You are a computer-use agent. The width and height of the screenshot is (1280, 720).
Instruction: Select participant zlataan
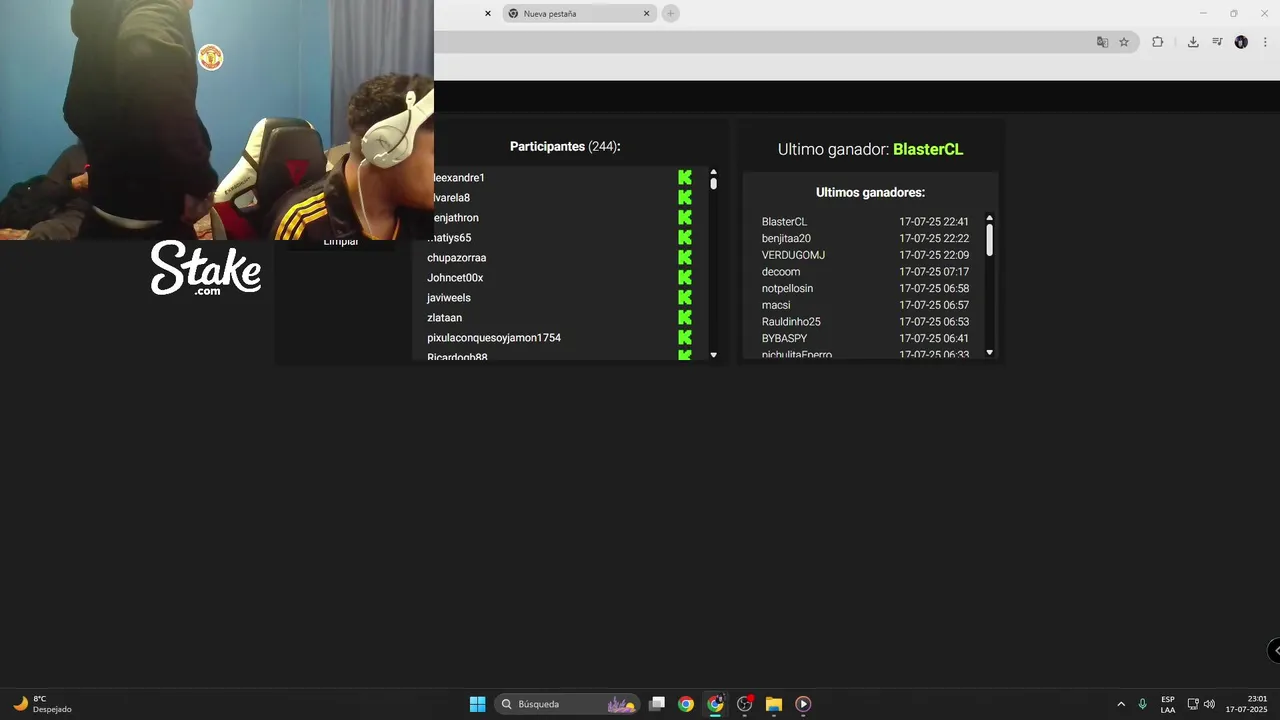pyautogui.click(x=444, y=318)
